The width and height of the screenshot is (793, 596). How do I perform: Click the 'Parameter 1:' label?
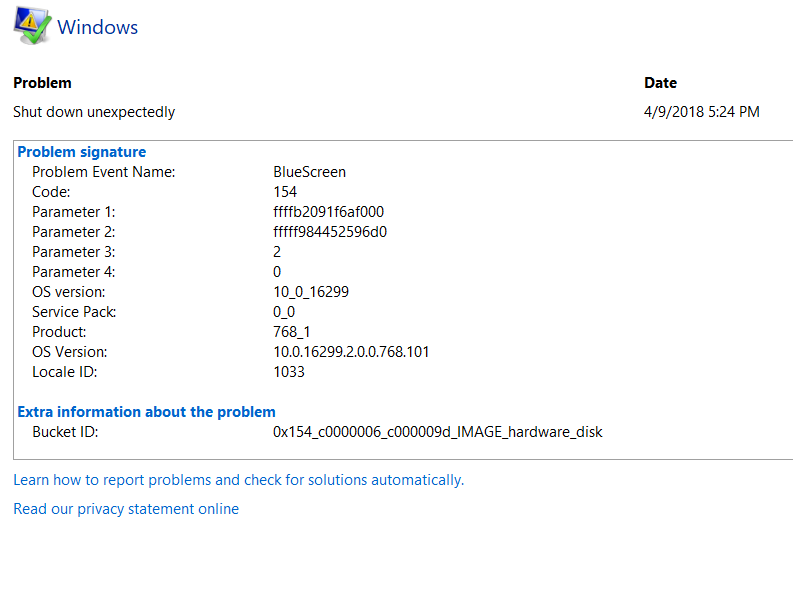click(74, 211)
